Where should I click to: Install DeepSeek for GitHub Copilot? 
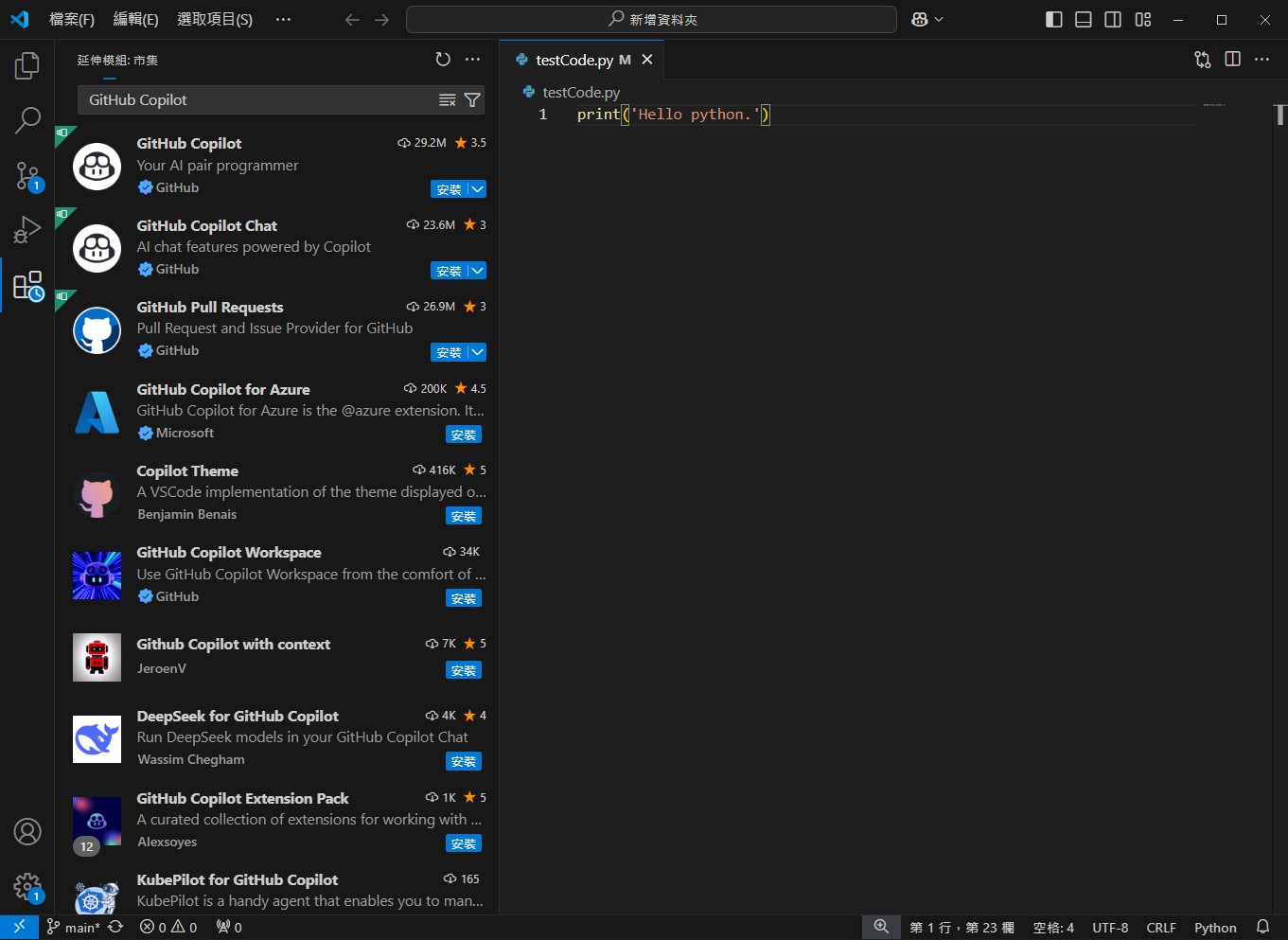pyautogui.click(x=464, y=761)
